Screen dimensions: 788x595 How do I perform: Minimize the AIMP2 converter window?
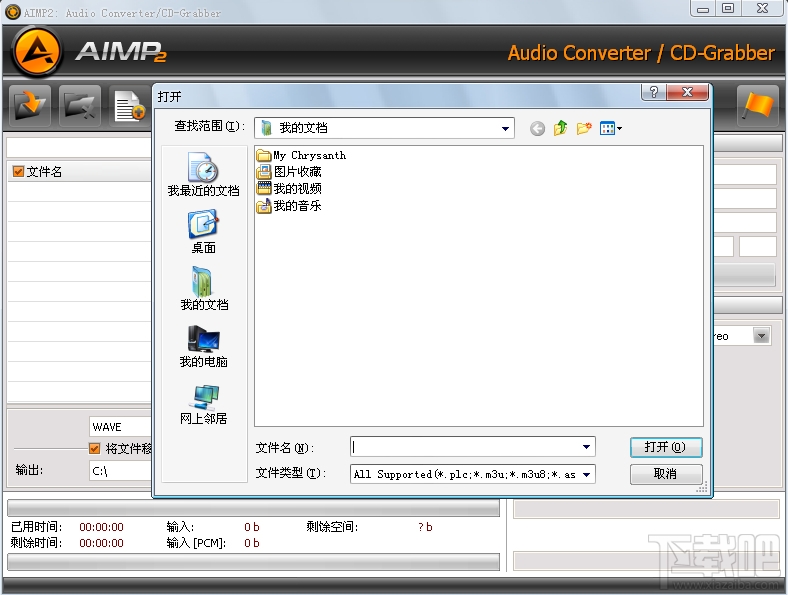(703, 9)
